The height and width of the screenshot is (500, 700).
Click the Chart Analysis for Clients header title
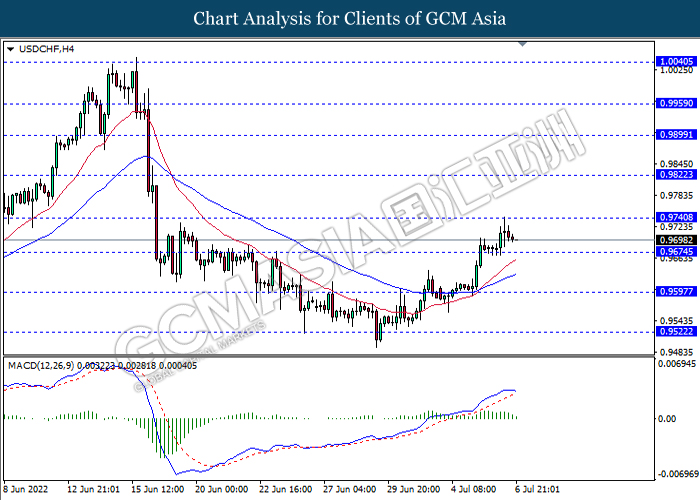pos(350,19)
